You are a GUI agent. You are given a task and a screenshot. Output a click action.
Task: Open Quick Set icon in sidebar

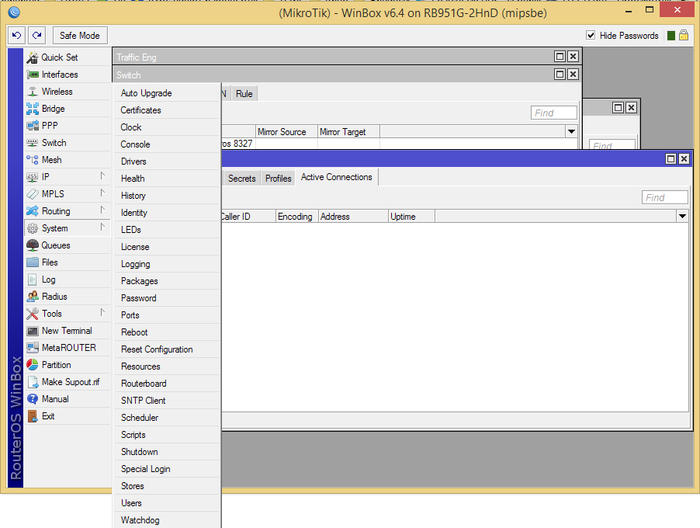(x=32, y=58)
